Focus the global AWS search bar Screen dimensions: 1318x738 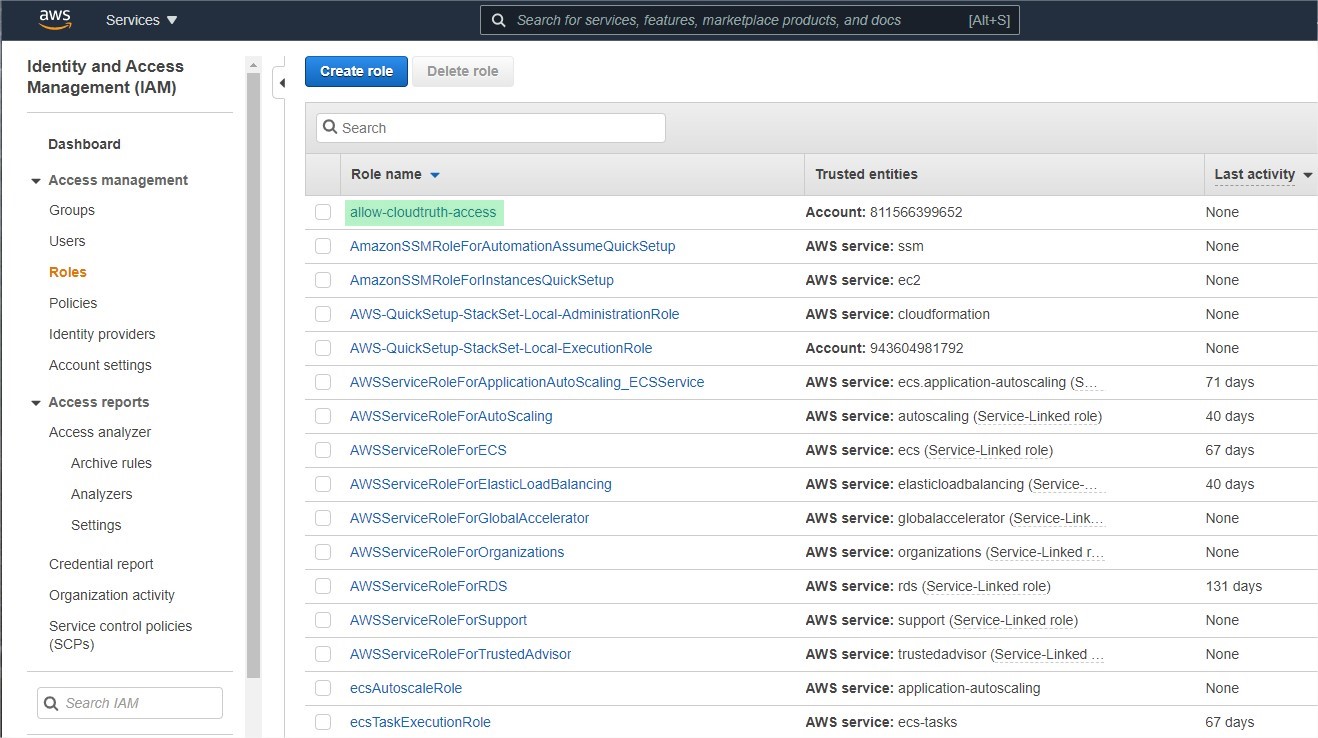pos(750,20)
